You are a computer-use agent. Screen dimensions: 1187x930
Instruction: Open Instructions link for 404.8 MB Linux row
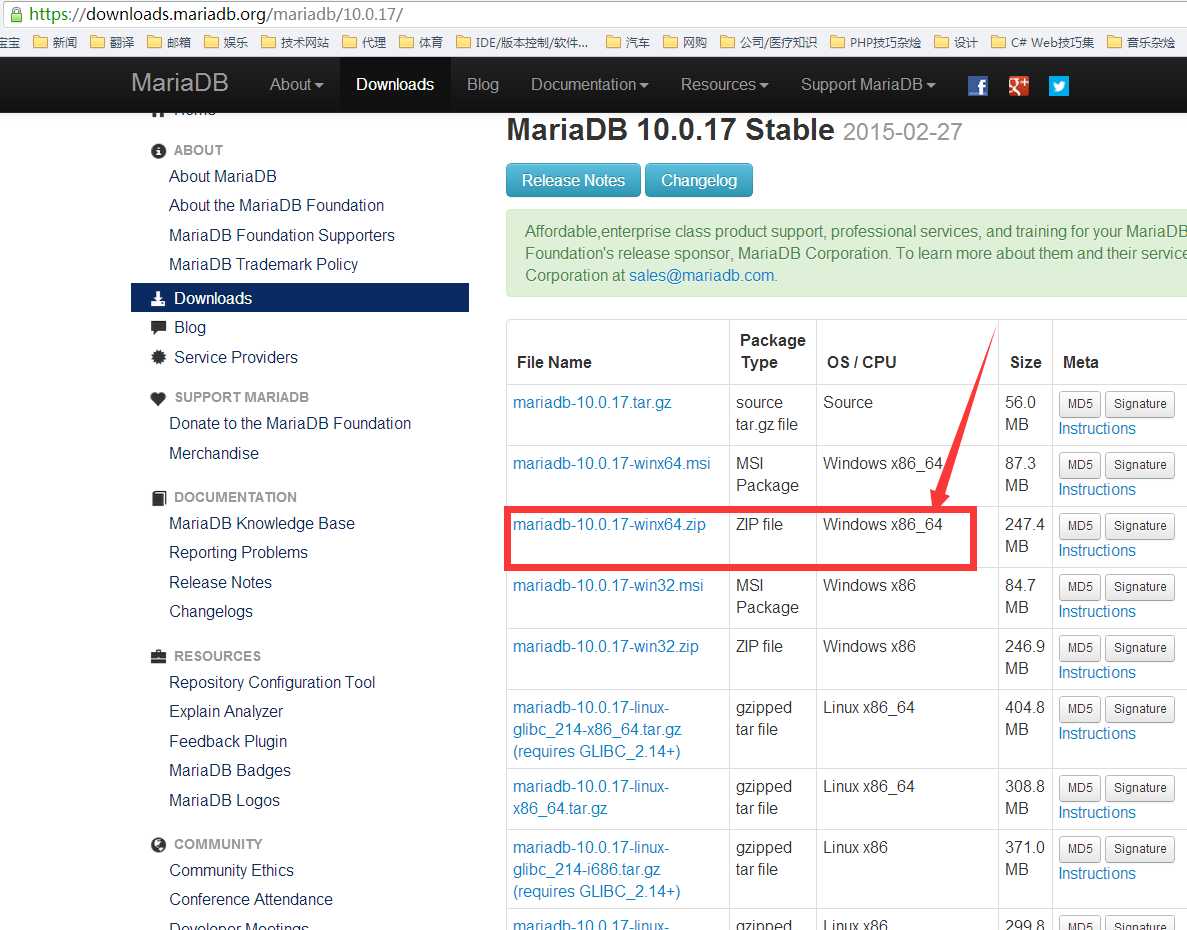[x=1097, y=733]
